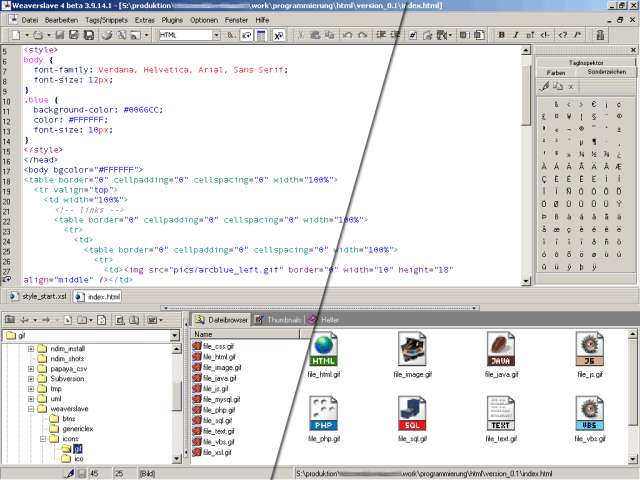Image resolution: width=640 pixels, height=480 pixels.
Task: Click line 11 background-color code line
Action: (98, 110)
